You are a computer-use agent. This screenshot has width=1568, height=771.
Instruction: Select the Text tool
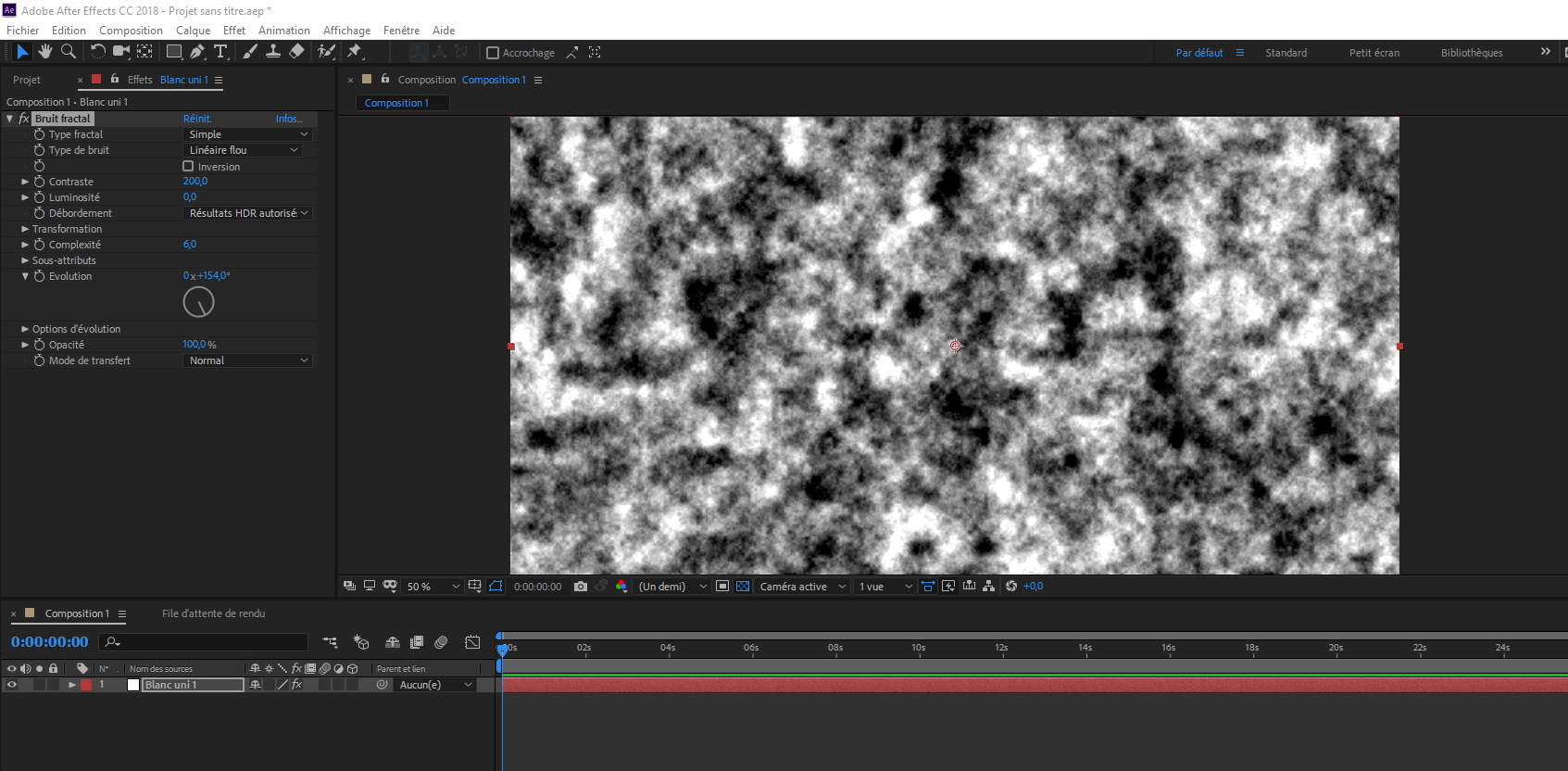220,52
